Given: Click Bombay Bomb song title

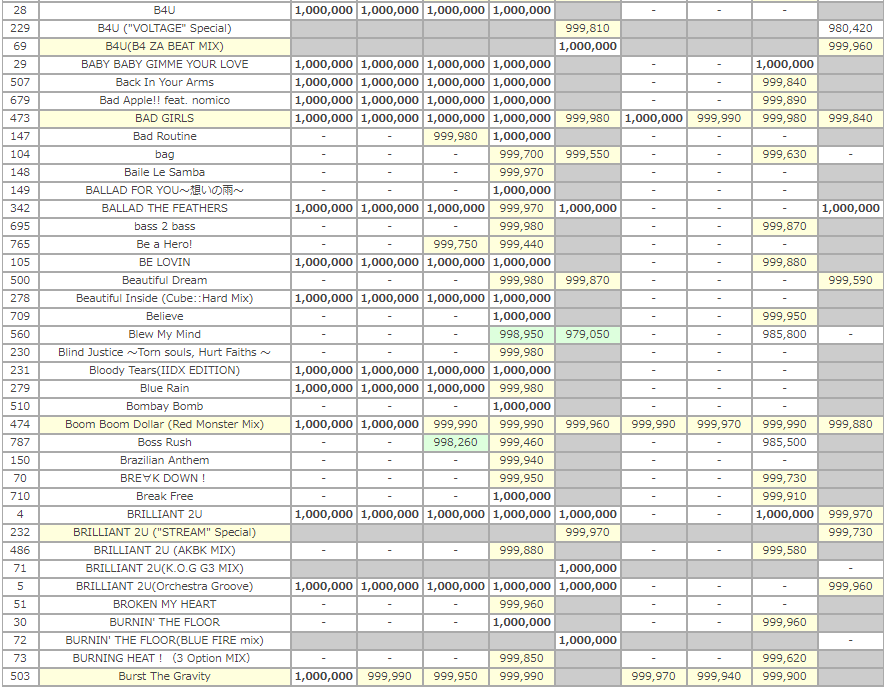Looking at the screenshot, I should click(164, 407).
